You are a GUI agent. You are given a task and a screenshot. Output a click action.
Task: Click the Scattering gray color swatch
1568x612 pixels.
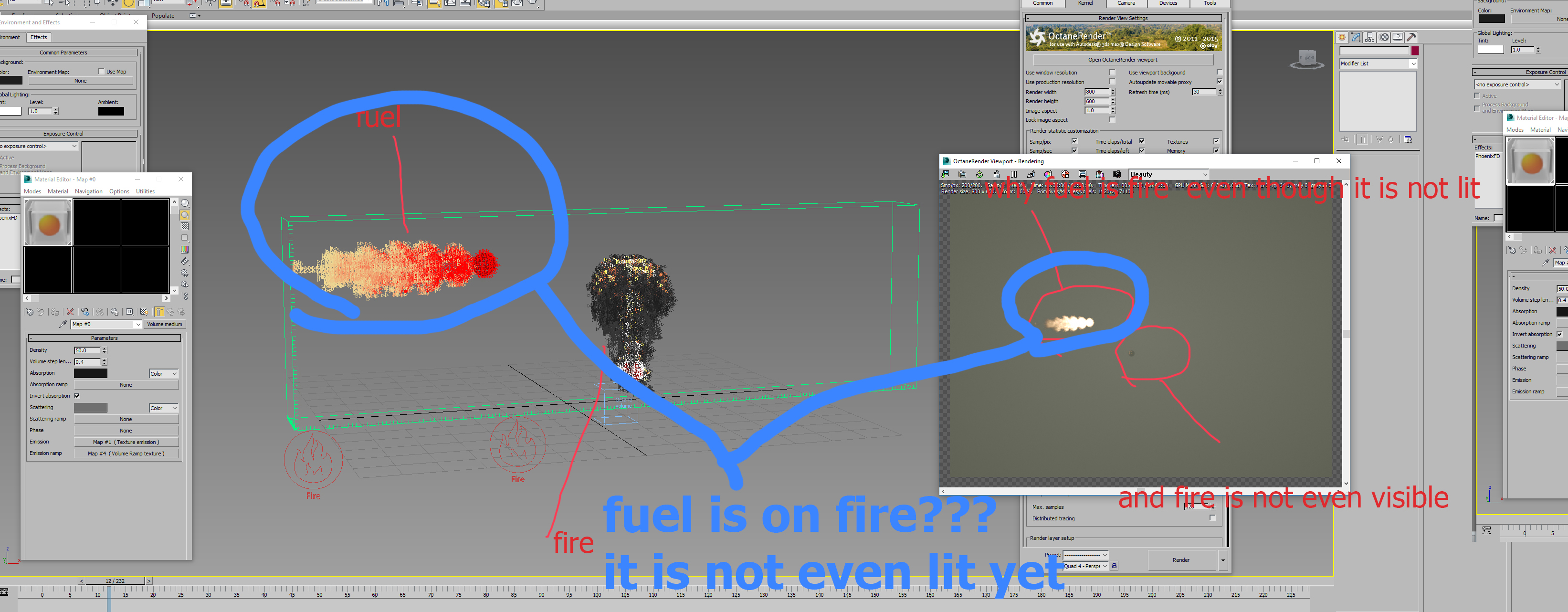[x=91, y=407]
